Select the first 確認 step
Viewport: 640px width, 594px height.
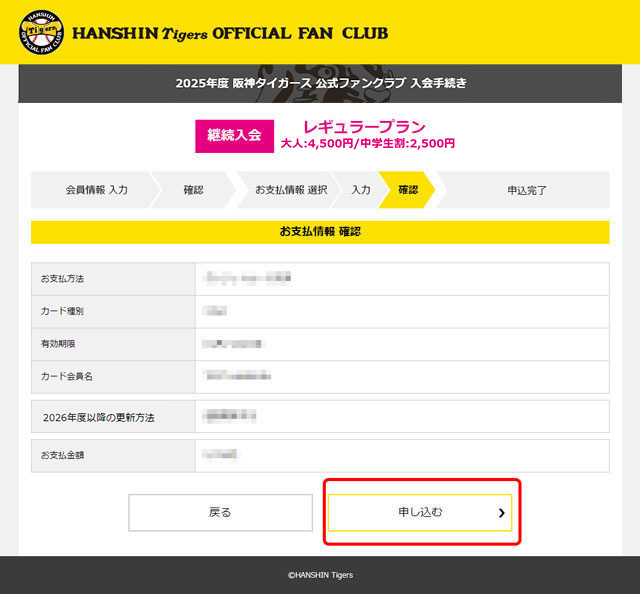coord(193,190)
